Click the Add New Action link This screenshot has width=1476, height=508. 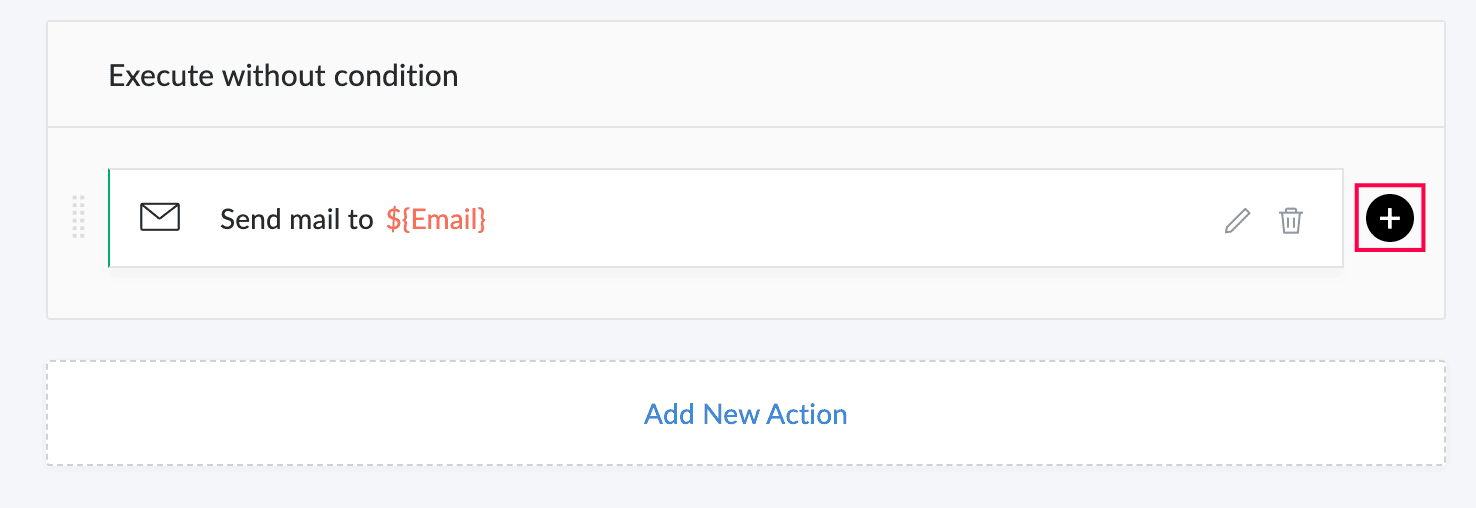[x=746, y=414]
